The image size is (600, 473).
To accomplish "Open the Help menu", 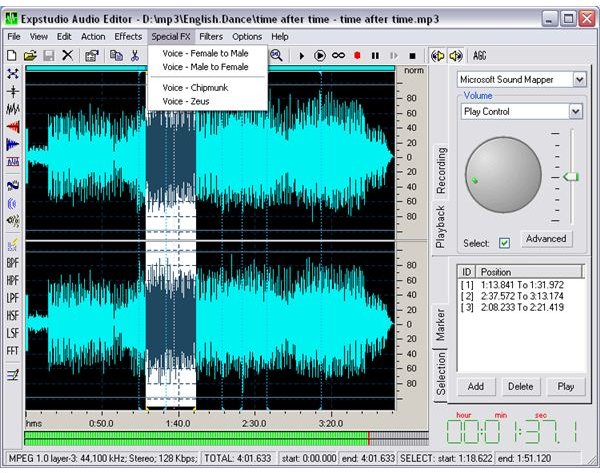I will 280,37.
